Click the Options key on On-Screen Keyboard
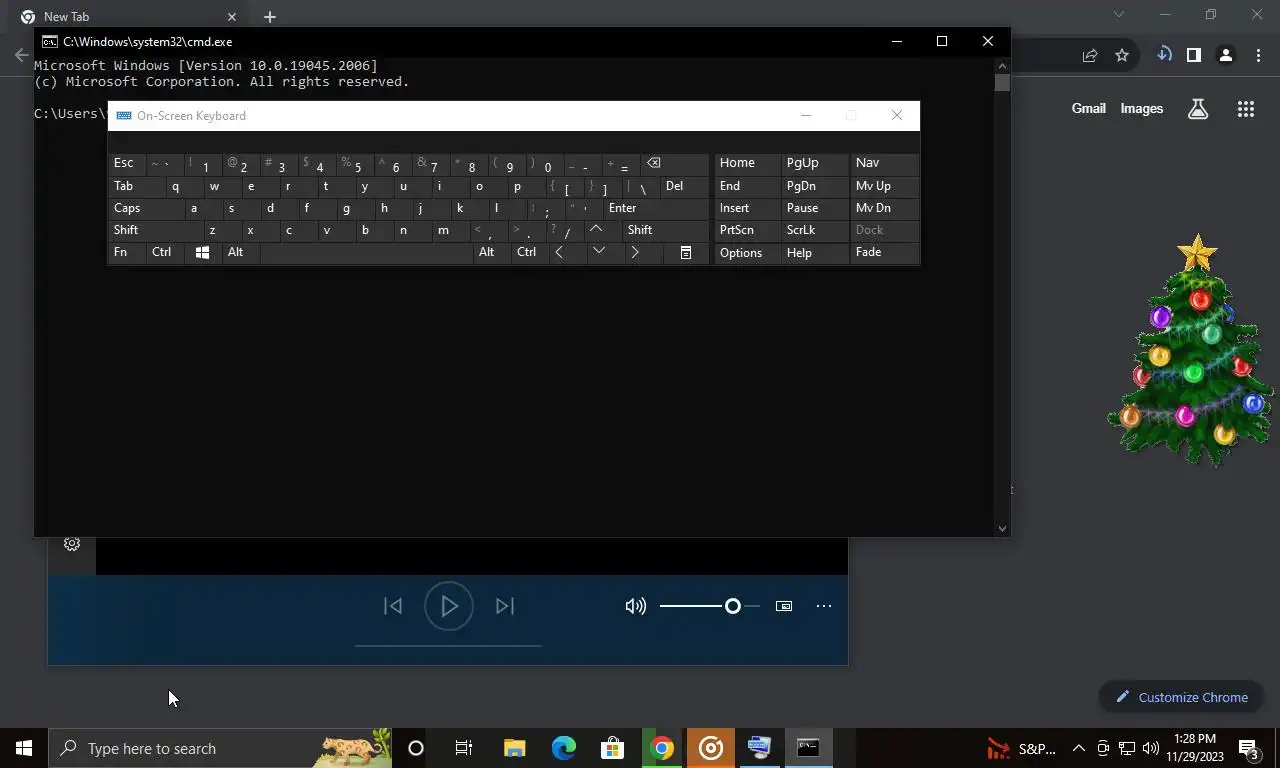1280x768 pixels. point(747,253)
